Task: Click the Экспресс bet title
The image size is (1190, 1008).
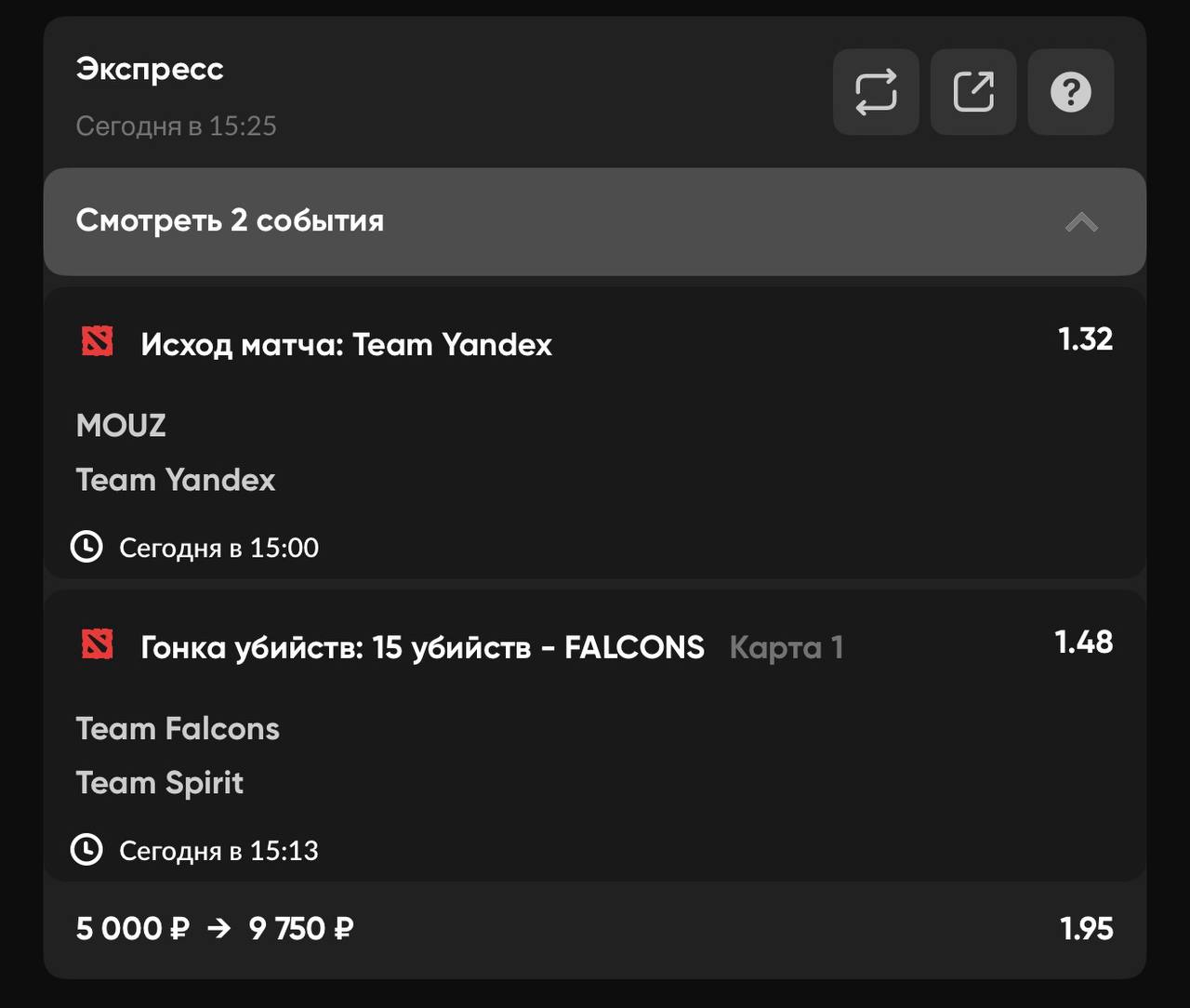Action: tap(150, 70)
